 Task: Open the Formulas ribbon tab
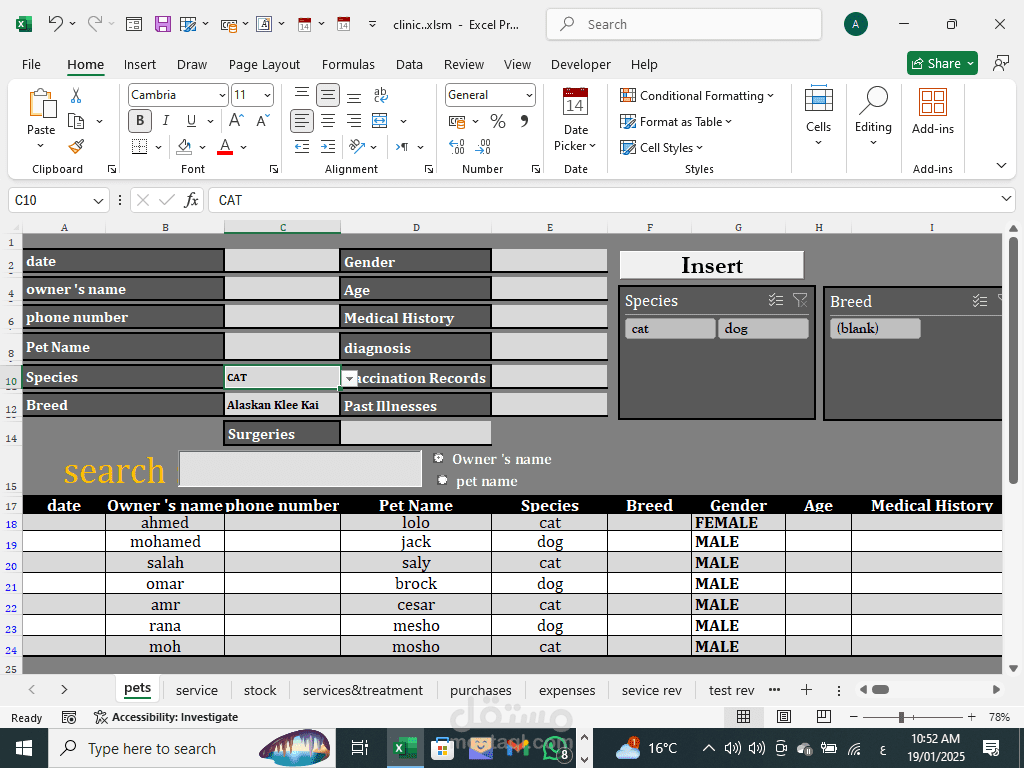coord(348,65)
